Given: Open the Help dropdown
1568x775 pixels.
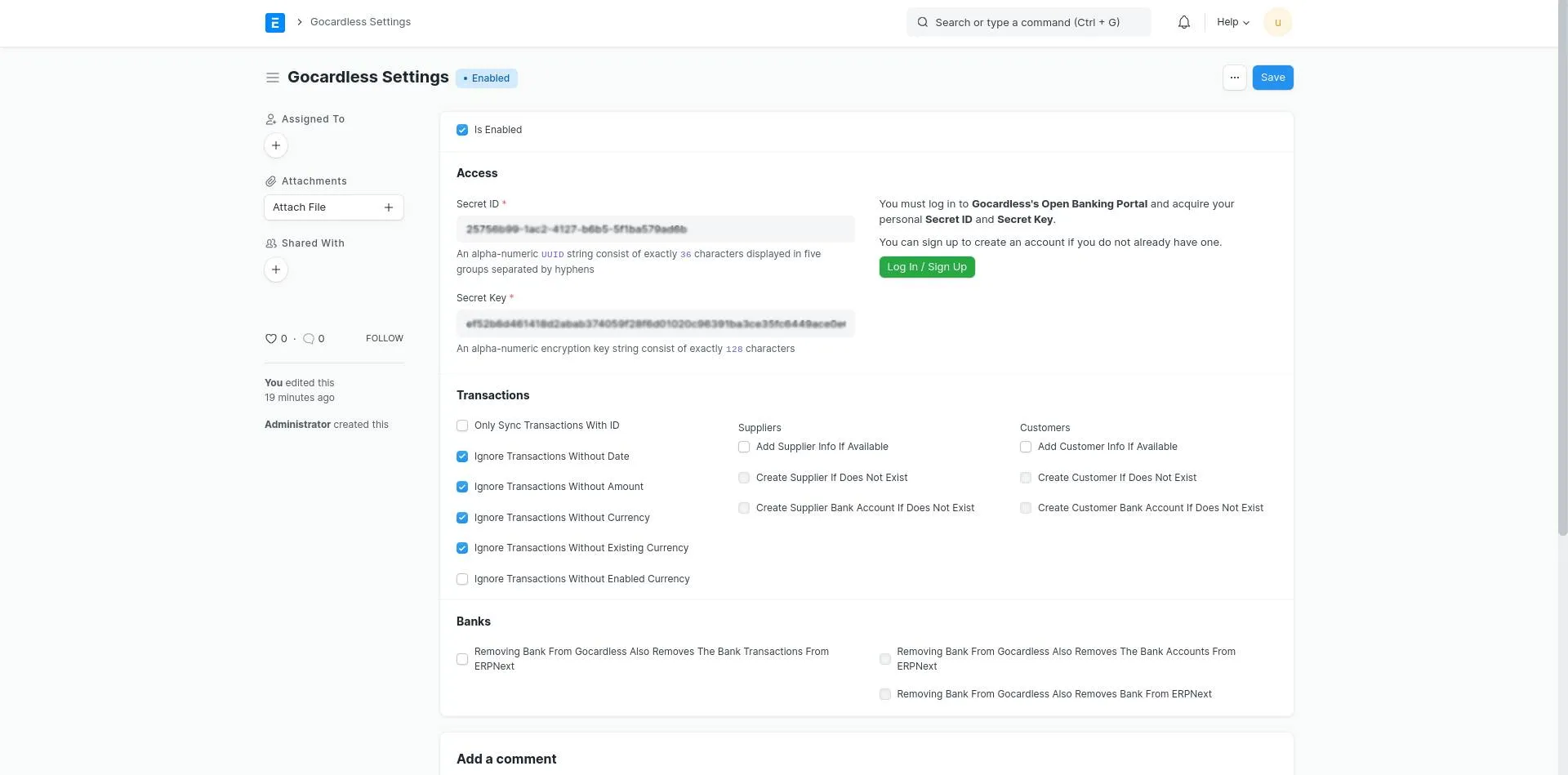Looking at the screenshot, I should click(1233, 23).
